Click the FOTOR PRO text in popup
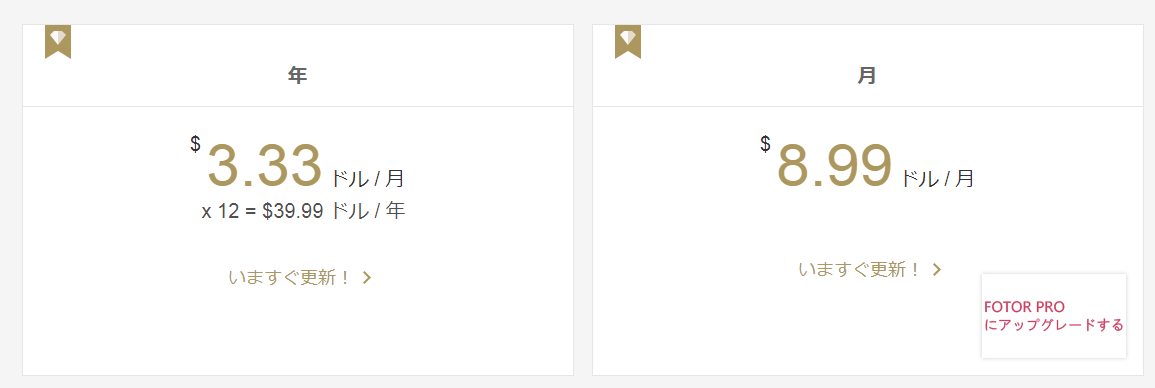Screen dimensions: 1155x388 pos(1024,307)
